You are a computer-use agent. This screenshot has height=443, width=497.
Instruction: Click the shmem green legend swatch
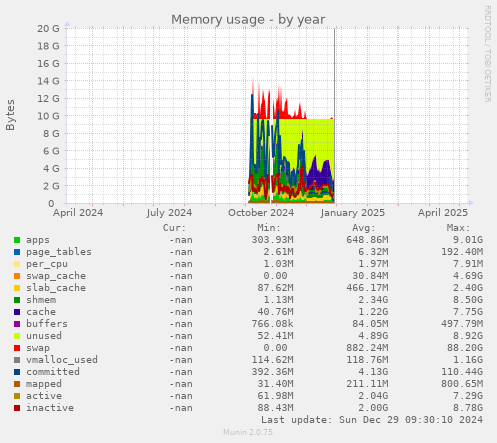pos(17,300)
